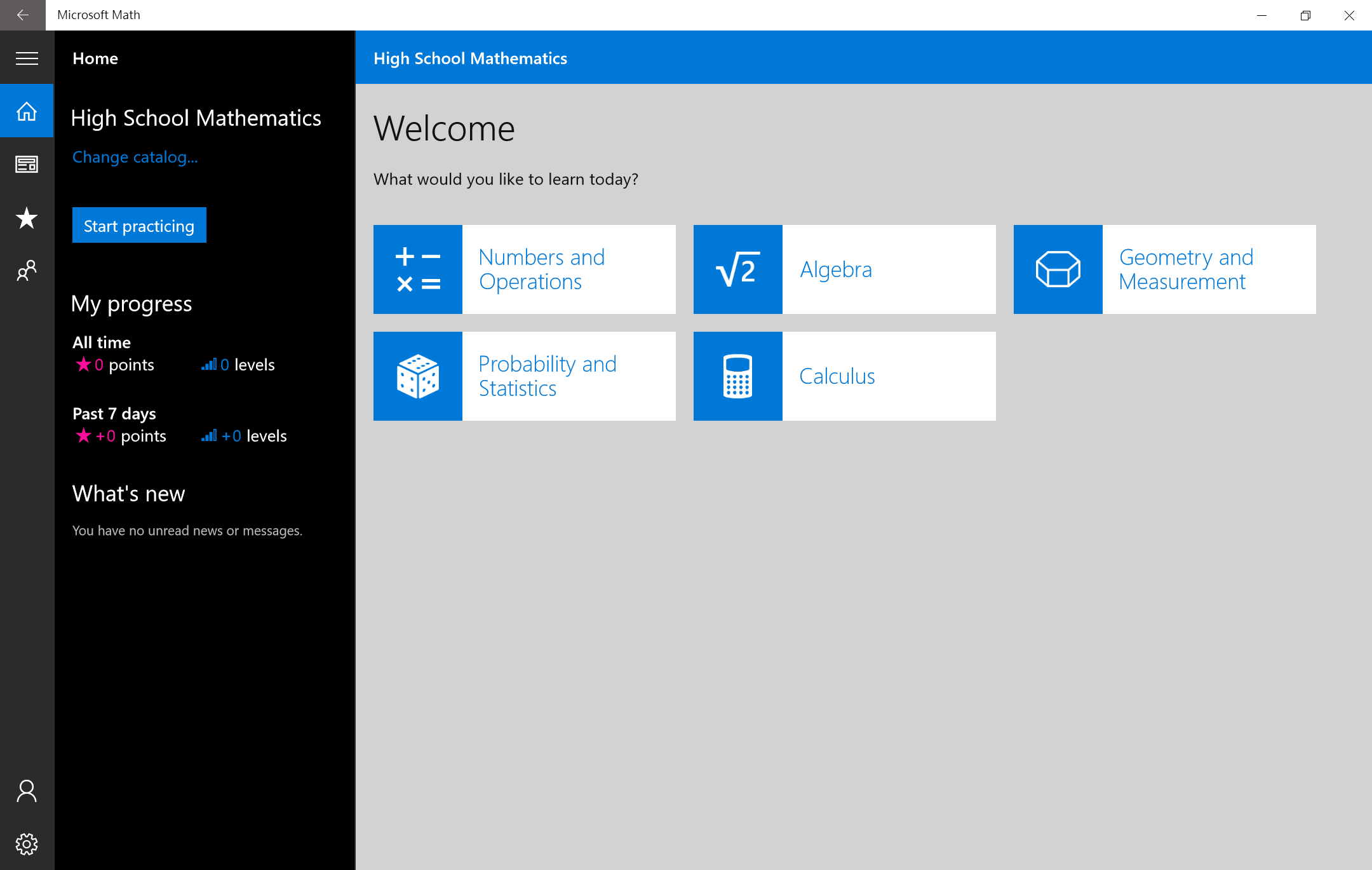This screenshot has width=1372, height=870.
Task: Click the square root Algebra icon
Action: point(737,269)
